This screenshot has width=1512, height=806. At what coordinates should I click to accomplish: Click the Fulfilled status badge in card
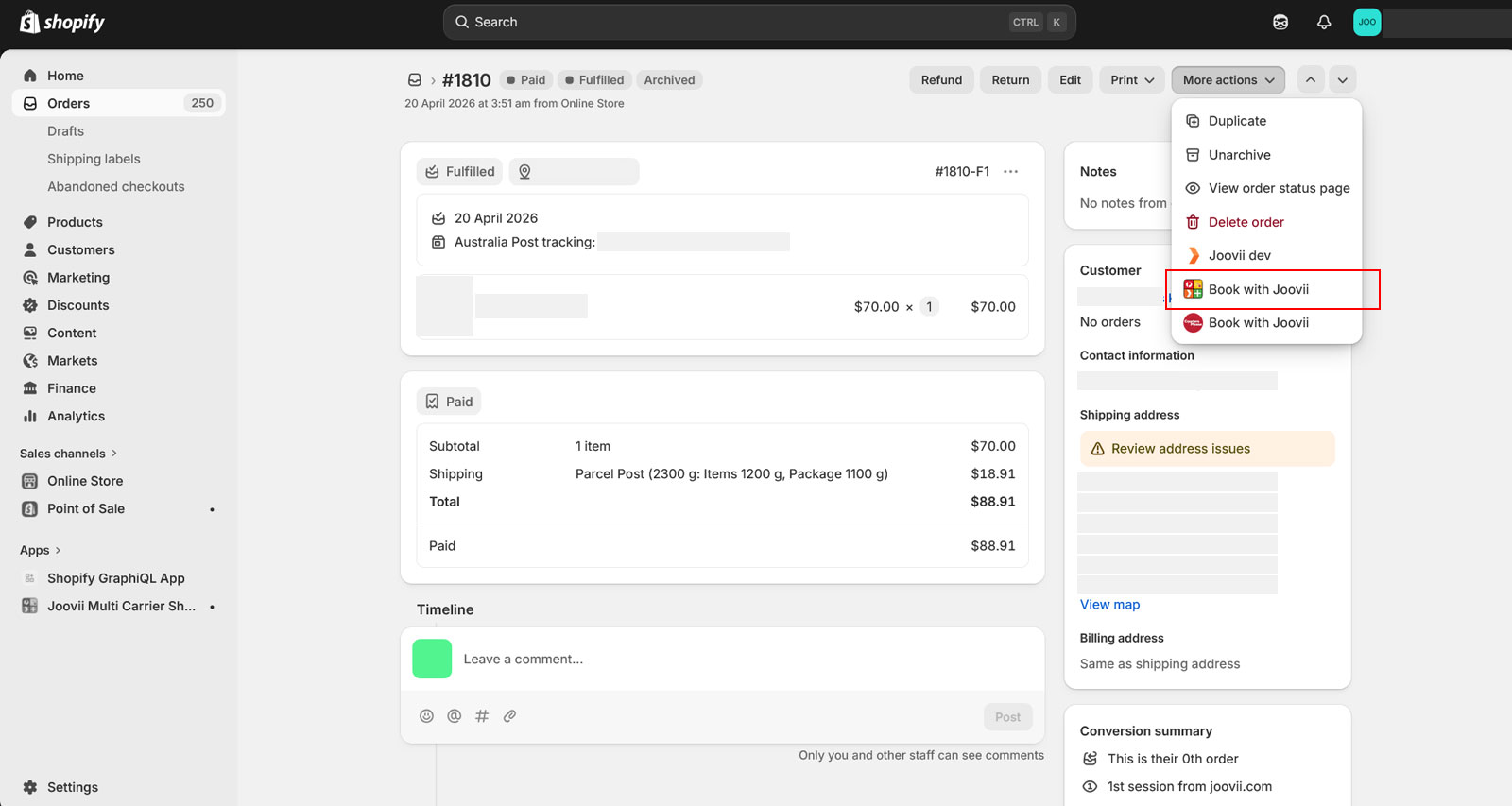tap(459, 172)
